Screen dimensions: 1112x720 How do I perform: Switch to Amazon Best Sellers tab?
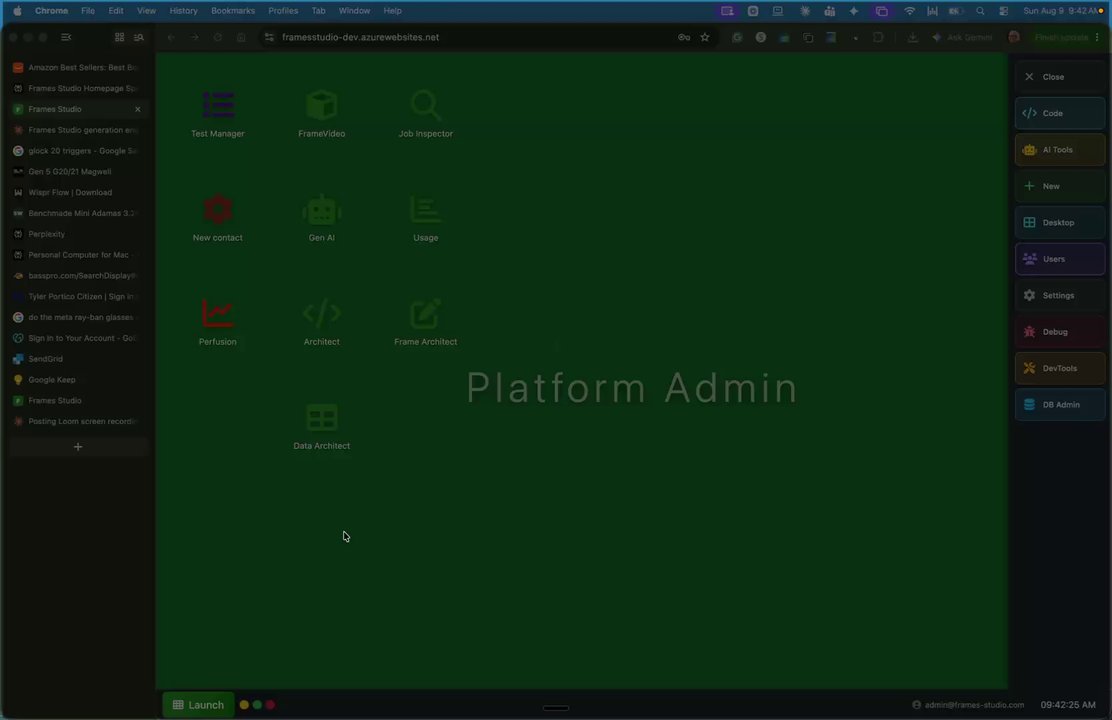[x=77, y=67]
